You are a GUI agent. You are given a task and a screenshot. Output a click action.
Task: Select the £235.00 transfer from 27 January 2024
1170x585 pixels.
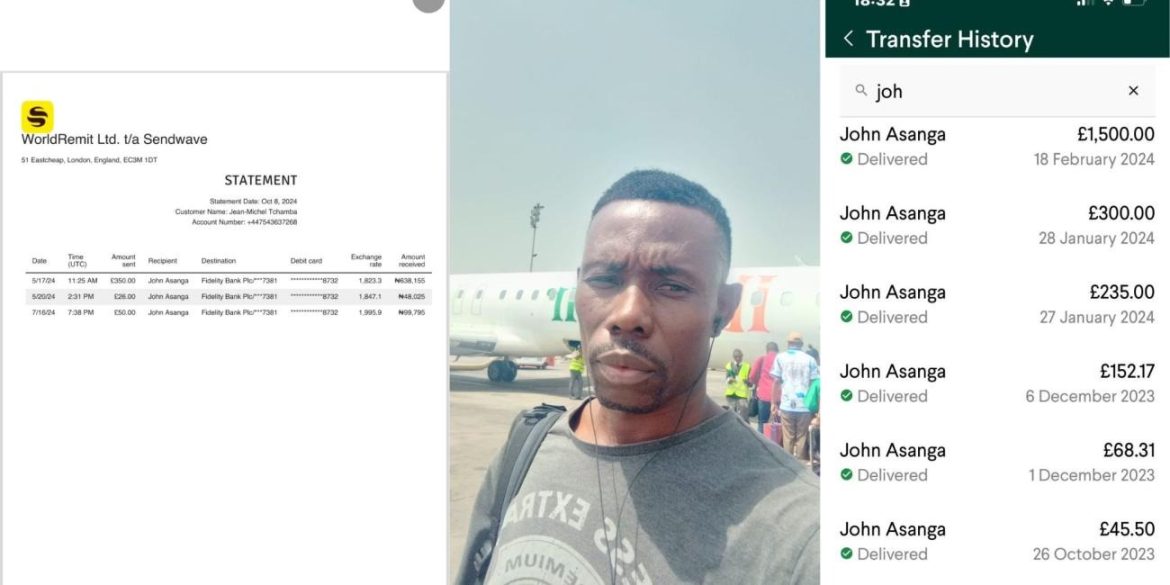pos(997,304)
